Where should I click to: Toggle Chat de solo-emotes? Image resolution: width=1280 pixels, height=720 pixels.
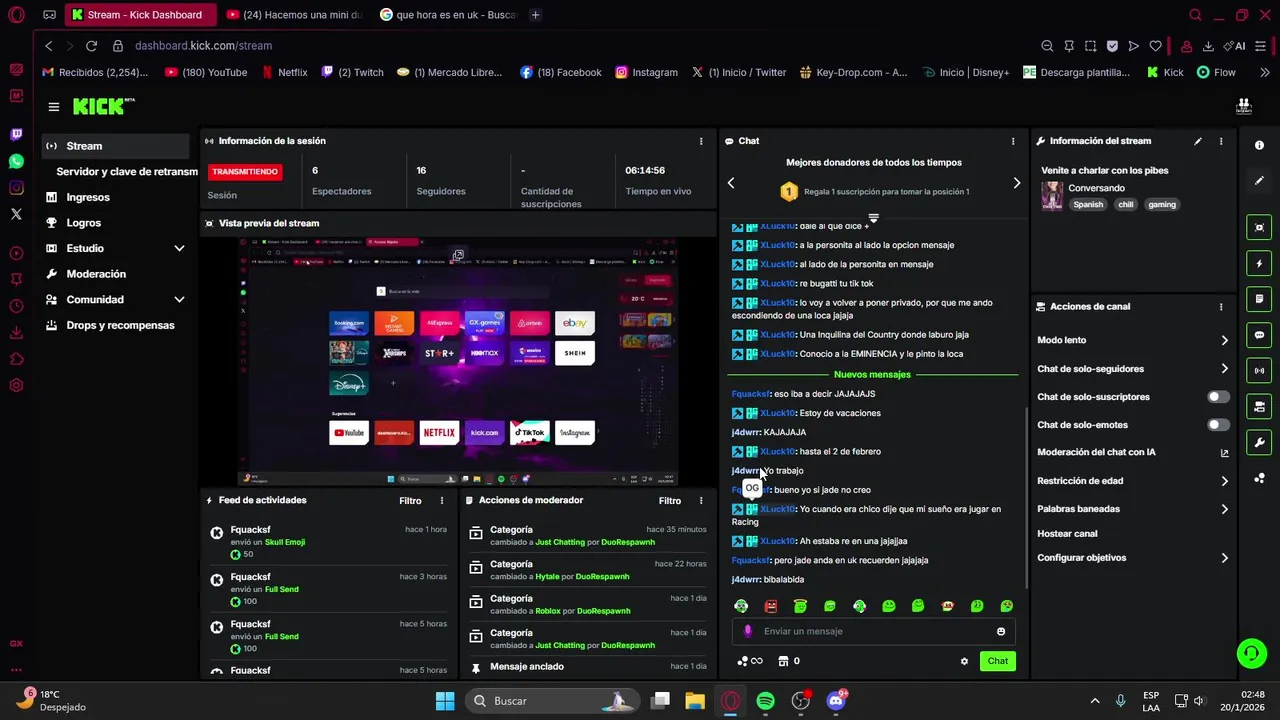pos(1218,425)
